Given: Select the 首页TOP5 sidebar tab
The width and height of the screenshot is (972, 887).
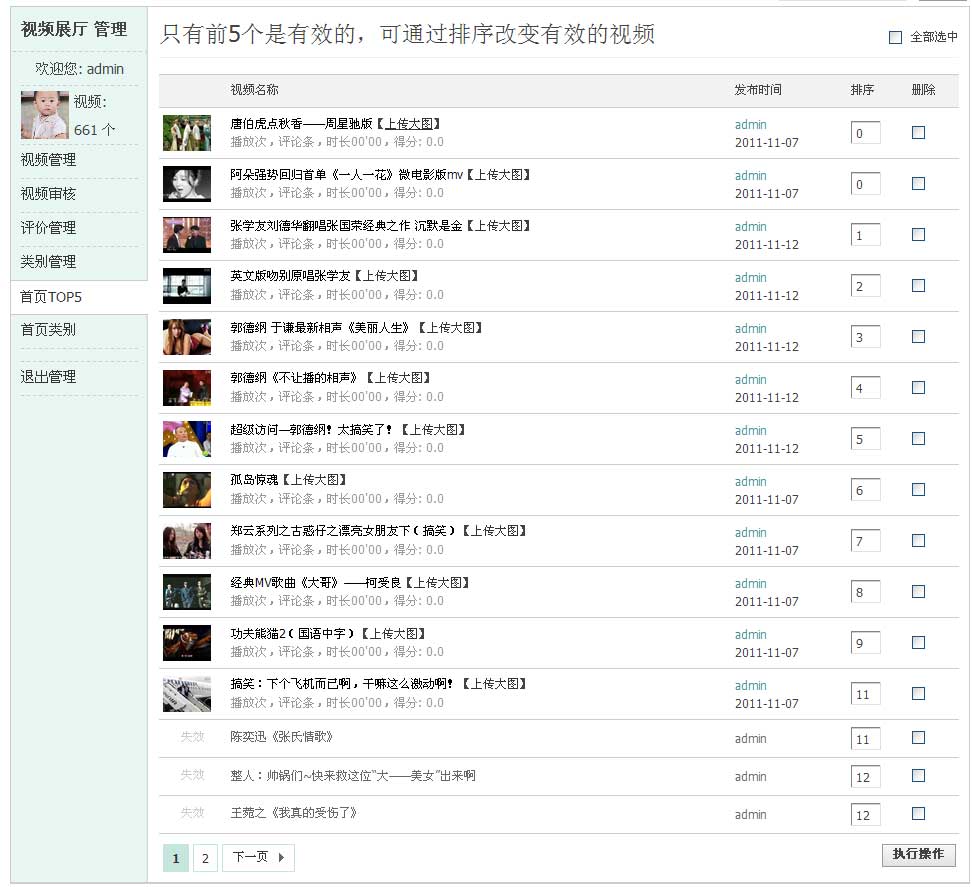Looking at the screenshot, I should pos(79,297).
